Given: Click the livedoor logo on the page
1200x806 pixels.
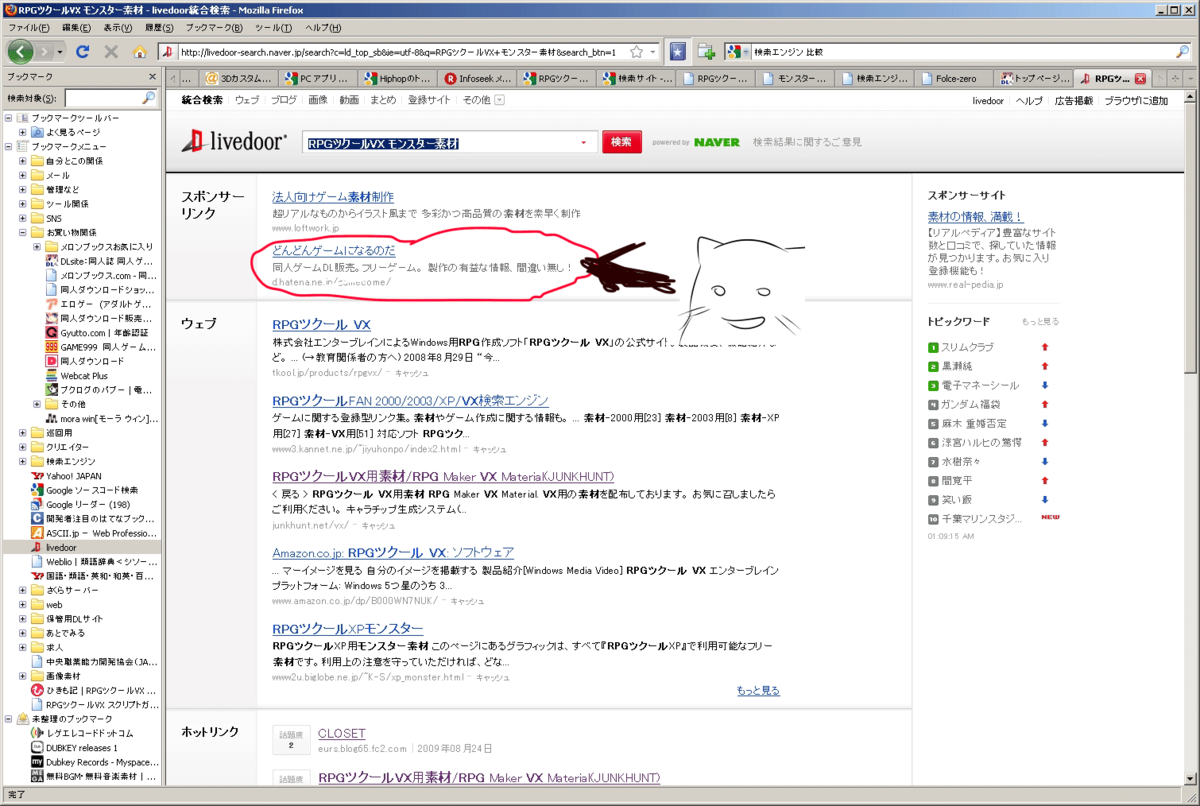Looking at the screenshot, I should 235,143.
